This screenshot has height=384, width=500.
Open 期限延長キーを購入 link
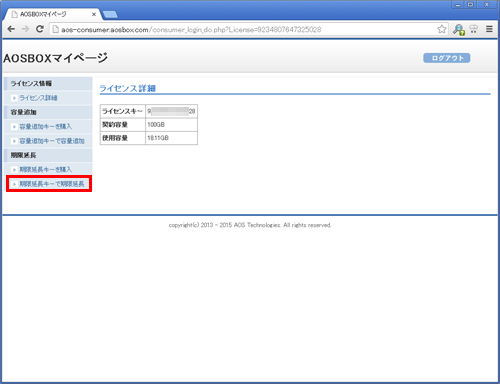[45, 169]
